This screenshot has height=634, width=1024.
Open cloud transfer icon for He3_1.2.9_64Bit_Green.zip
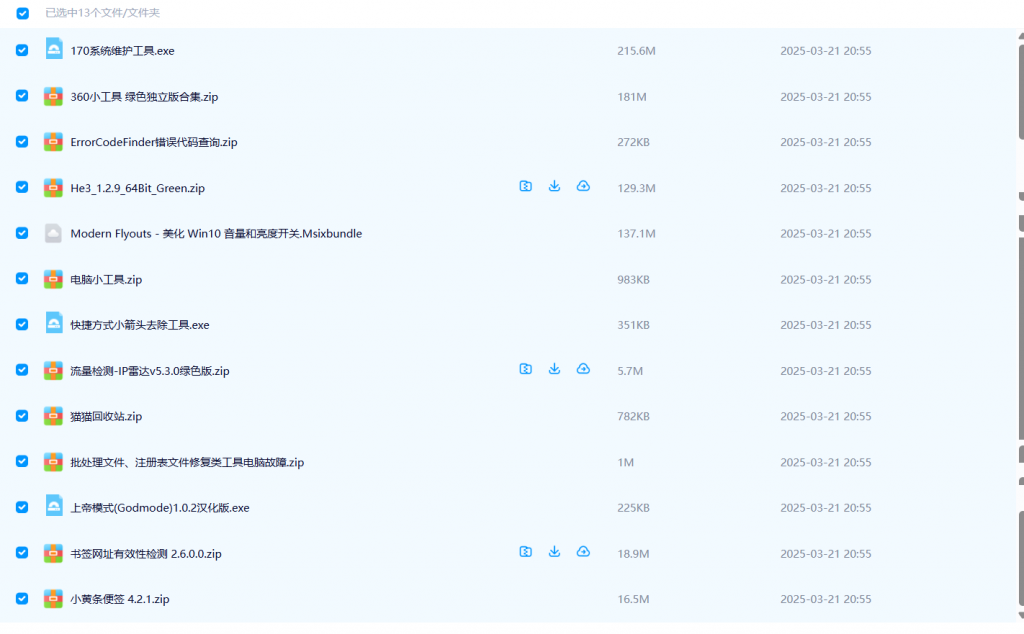[x=583, y=187]
